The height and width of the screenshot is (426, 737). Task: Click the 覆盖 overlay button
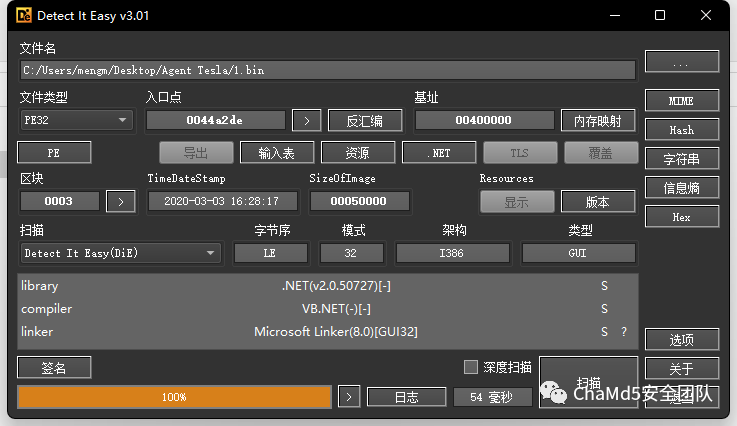click(x=601, y=152)
